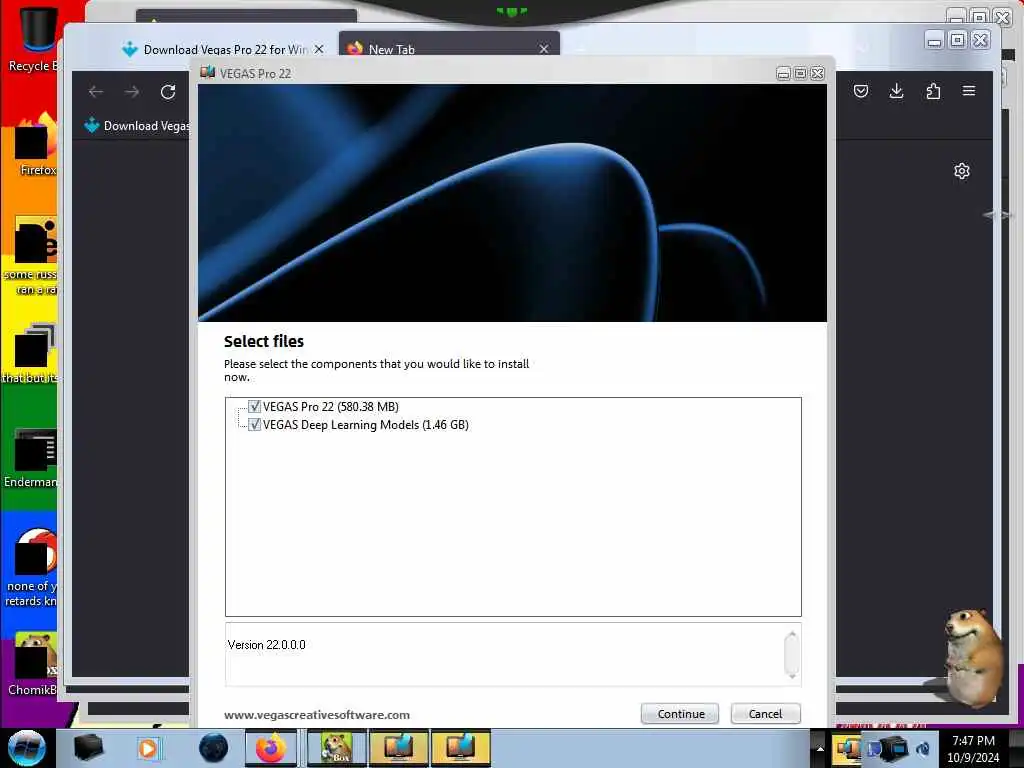The image size is (1024, 768).
Task: Open Firefox extensions menu
Action: click(x=933, y=91)
